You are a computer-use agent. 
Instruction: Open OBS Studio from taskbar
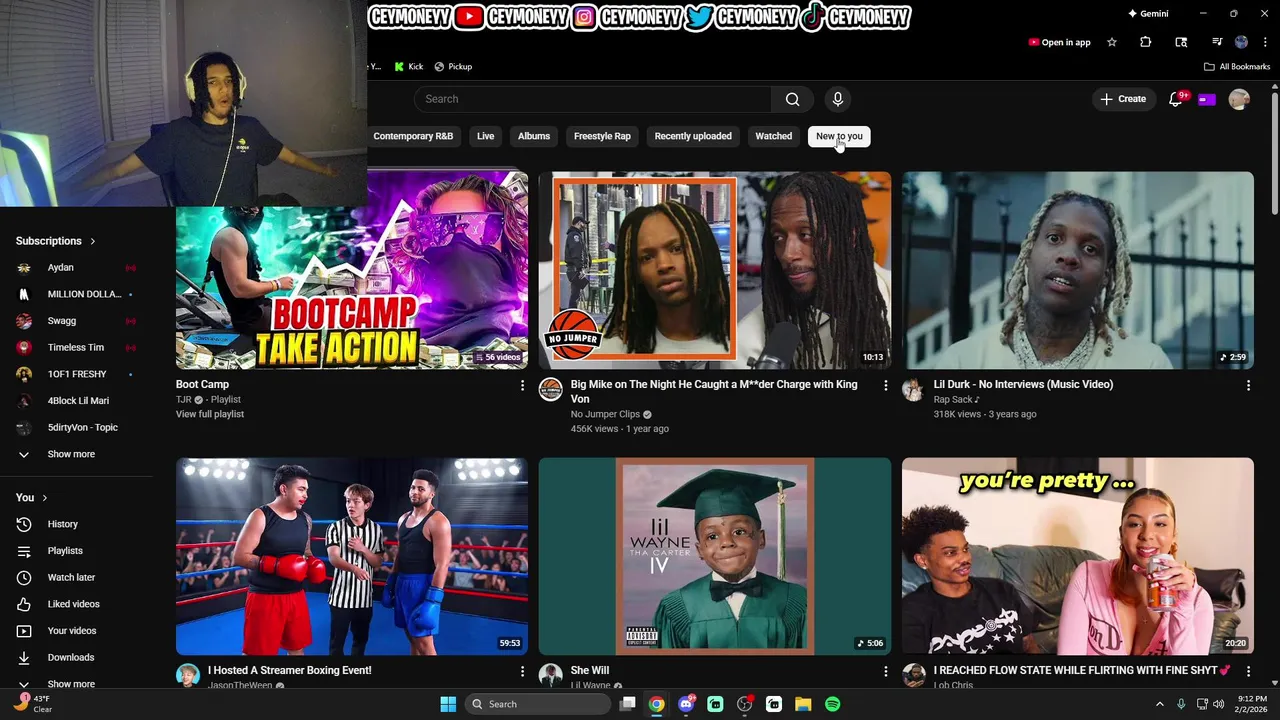coord(745,704)
